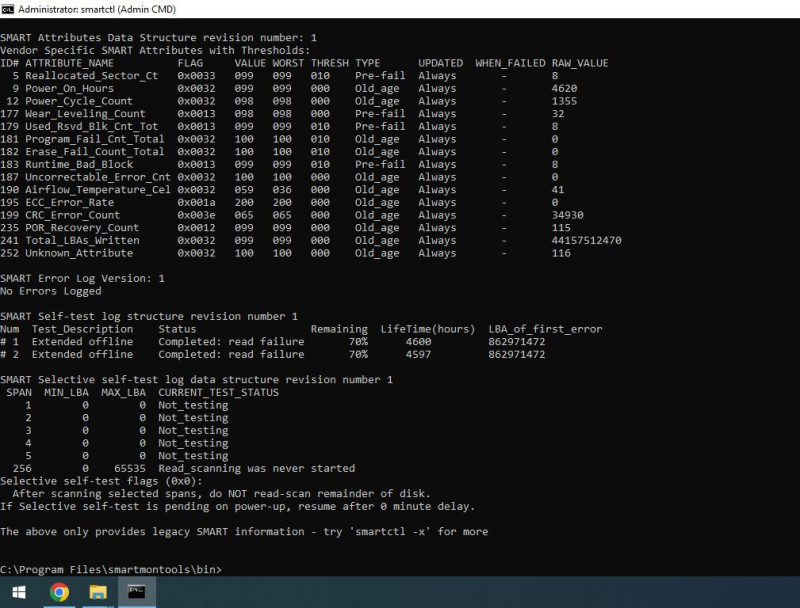Click 'Selective self-test flags (0x0):' line
This screenshot has height=608, width=800.
click(x=101, y=481)
